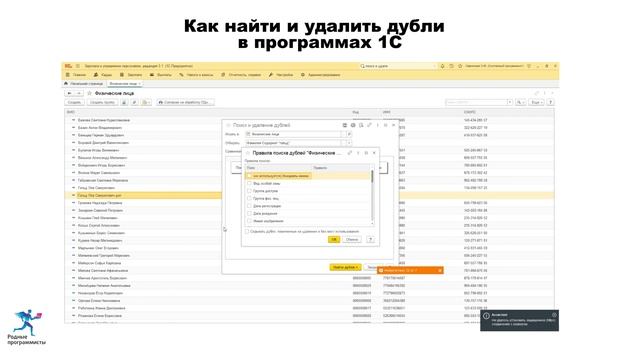Viewport: 640px width, 360px height.
Task: Open the Выплаты section menu
Action: click(x=161, y=75)
